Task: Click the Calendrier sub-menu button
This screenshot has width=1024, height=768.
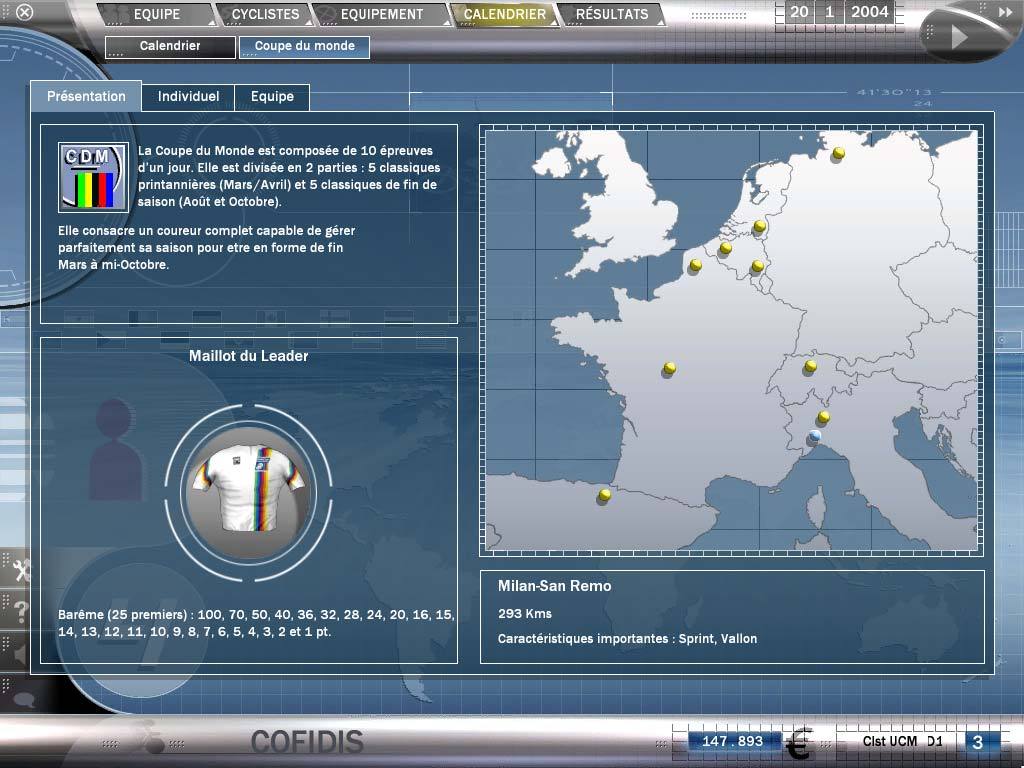Action: pos(170,47)
